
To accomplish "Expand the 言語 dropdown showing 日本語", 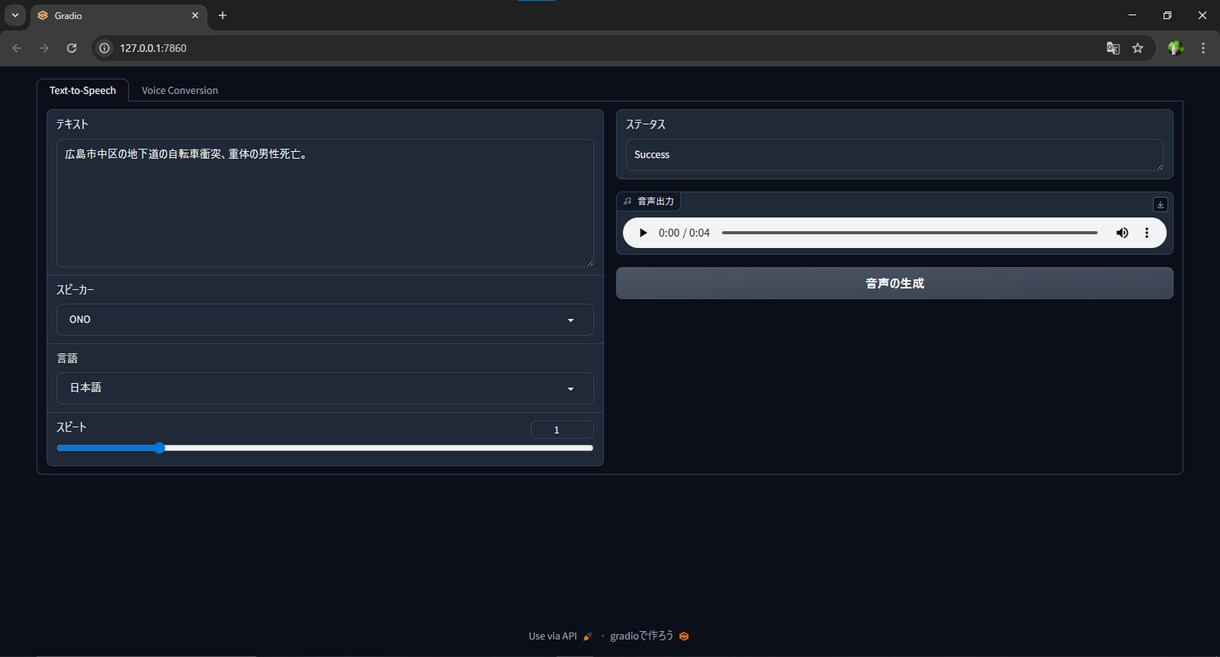I will point(325,388).
